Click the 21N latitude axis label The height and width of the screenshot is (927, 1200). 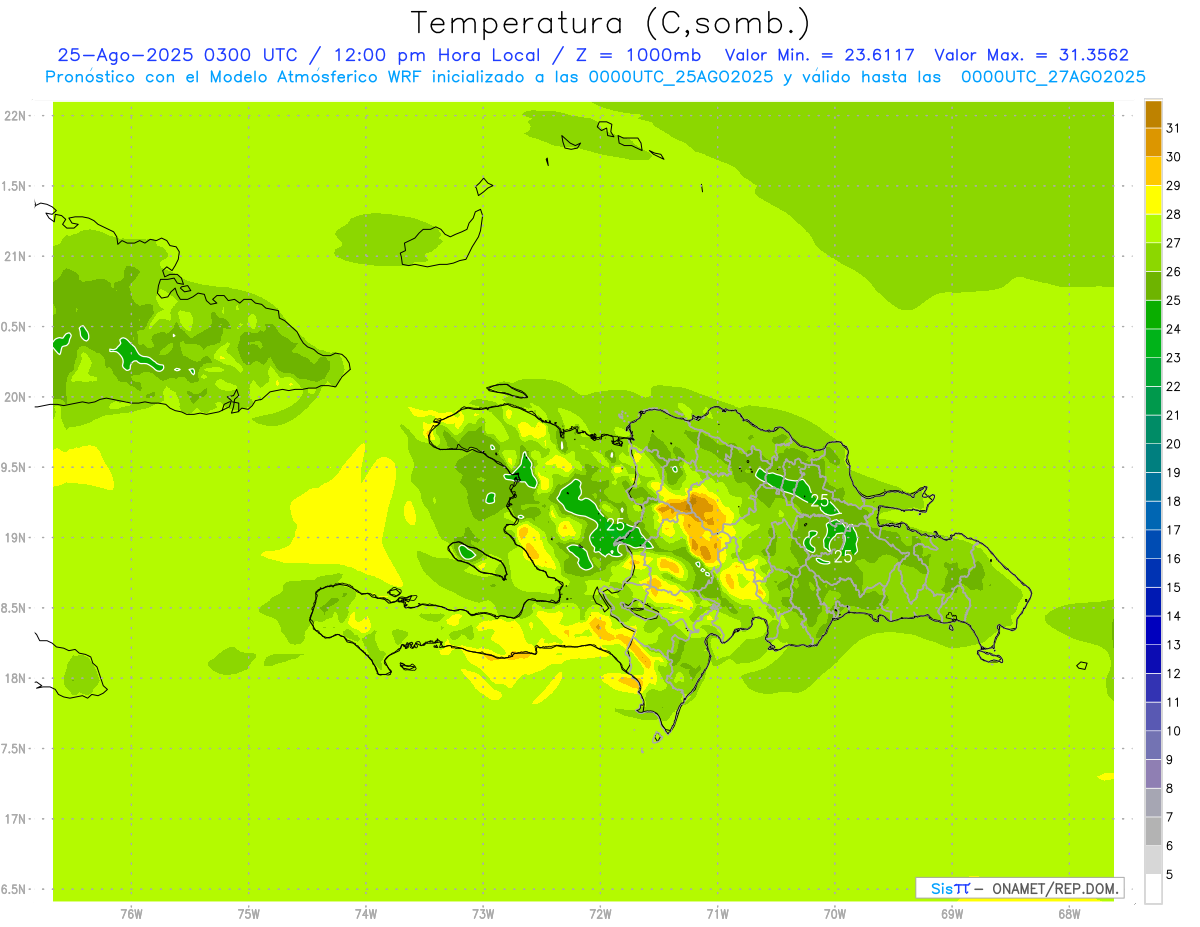coord(15,256)
